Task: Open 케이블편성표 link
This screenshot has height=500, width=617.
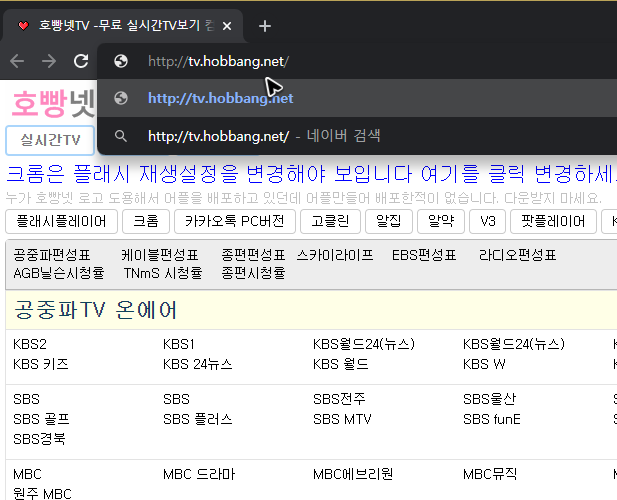Action: 159,255
